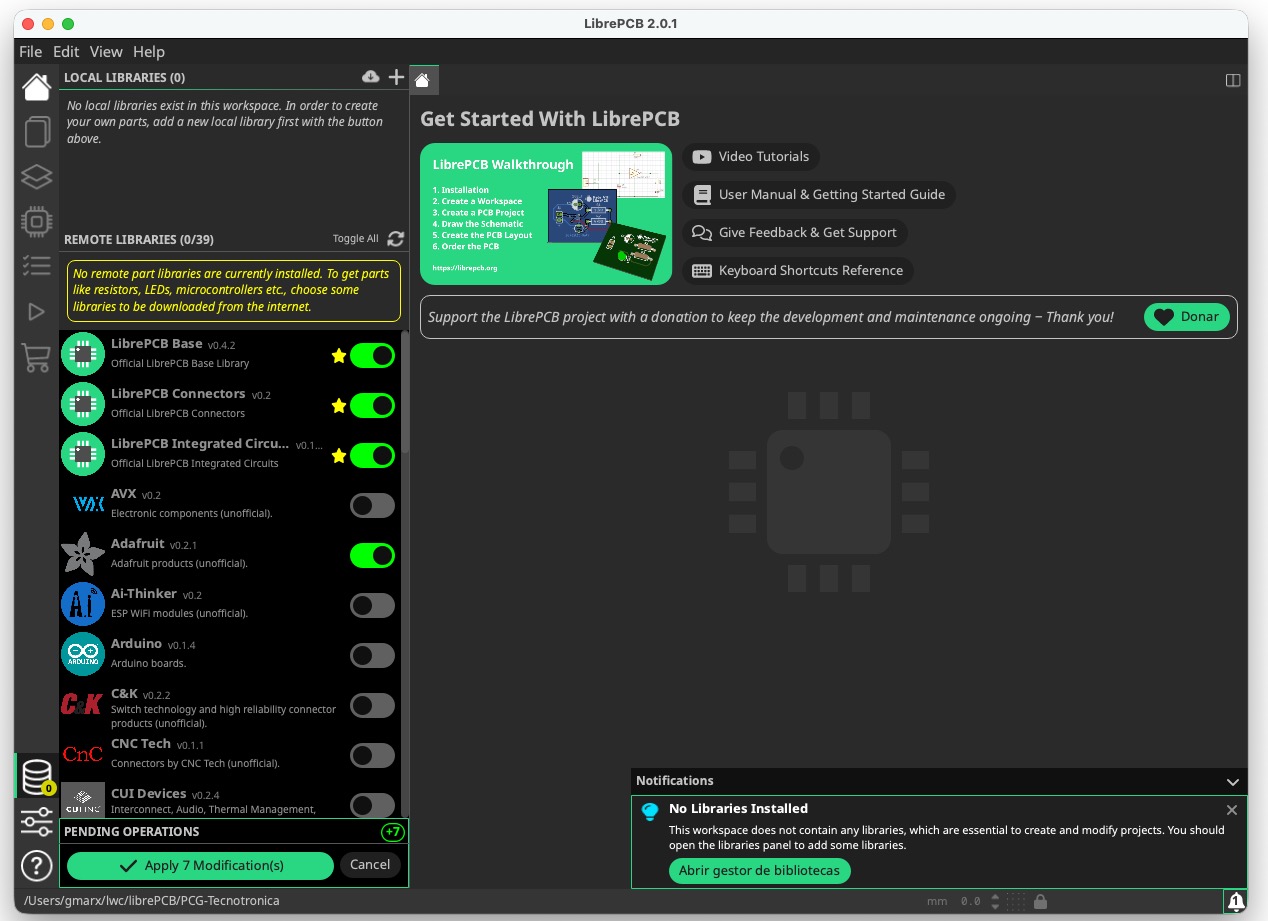
Task: Click the +7 pending operations badge
Action: click(393, 832)
